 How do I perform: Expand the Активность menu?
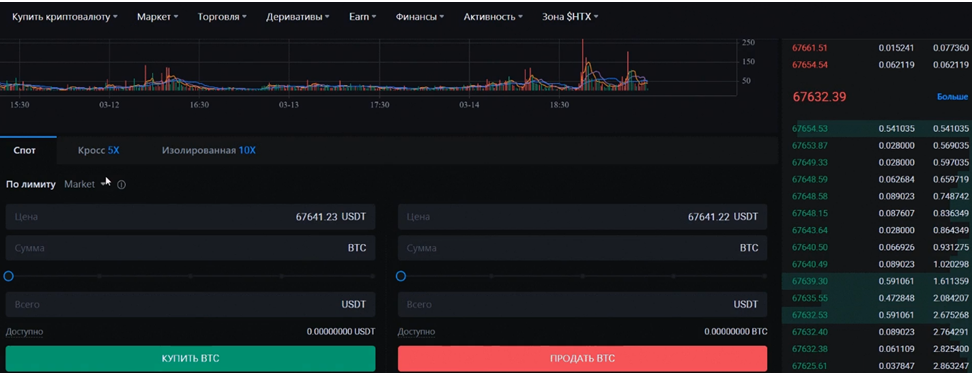pos(493,17)
